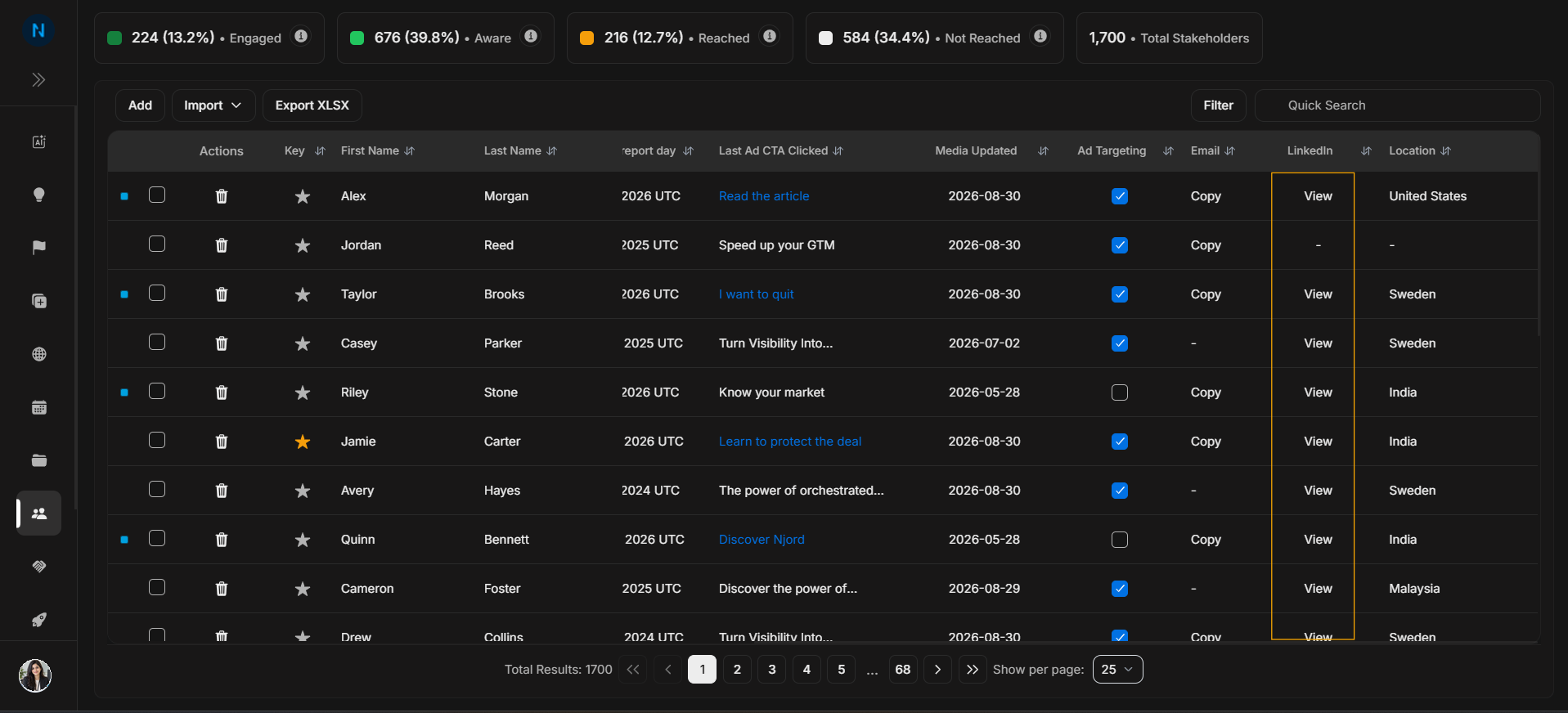
Task: Open the flag icon in sidebar
Action: tap(38, 248)
